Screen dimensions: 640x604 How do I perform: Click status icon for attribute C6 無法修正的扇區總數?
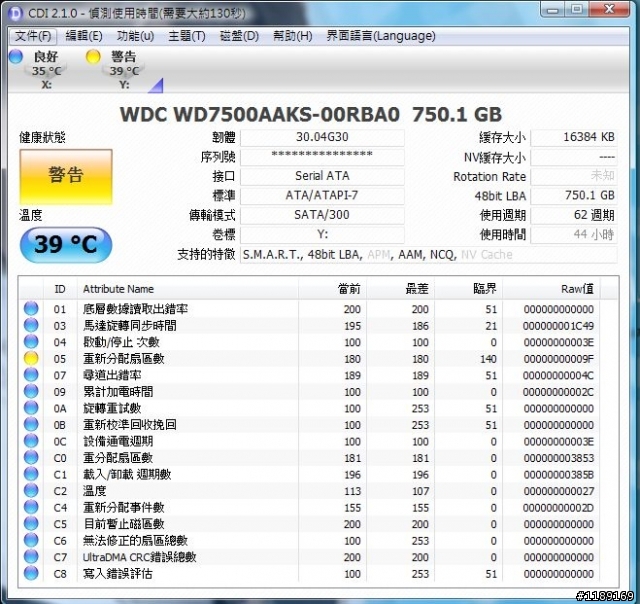click(31, 540)
